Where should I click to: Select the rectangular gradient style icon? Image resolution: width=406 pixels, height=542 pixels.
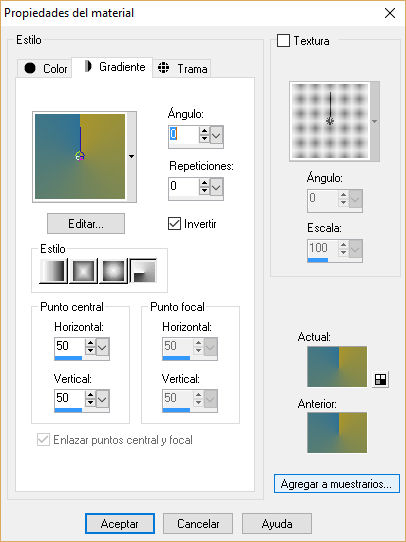83,271
